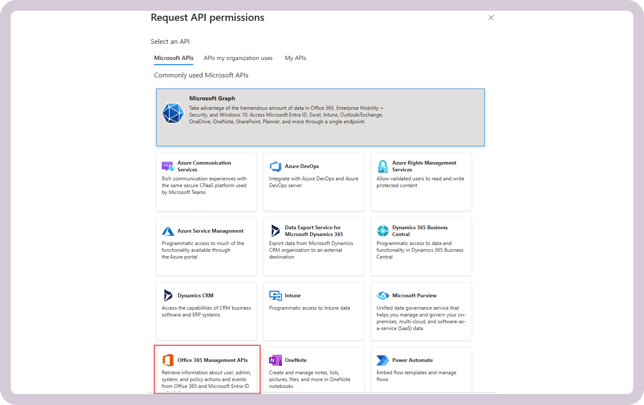The width and height of the screenshot is (644, 405).
Task: Choose the Azure Communication Services title
Action: pyautogui.click(x=204, y=166)
